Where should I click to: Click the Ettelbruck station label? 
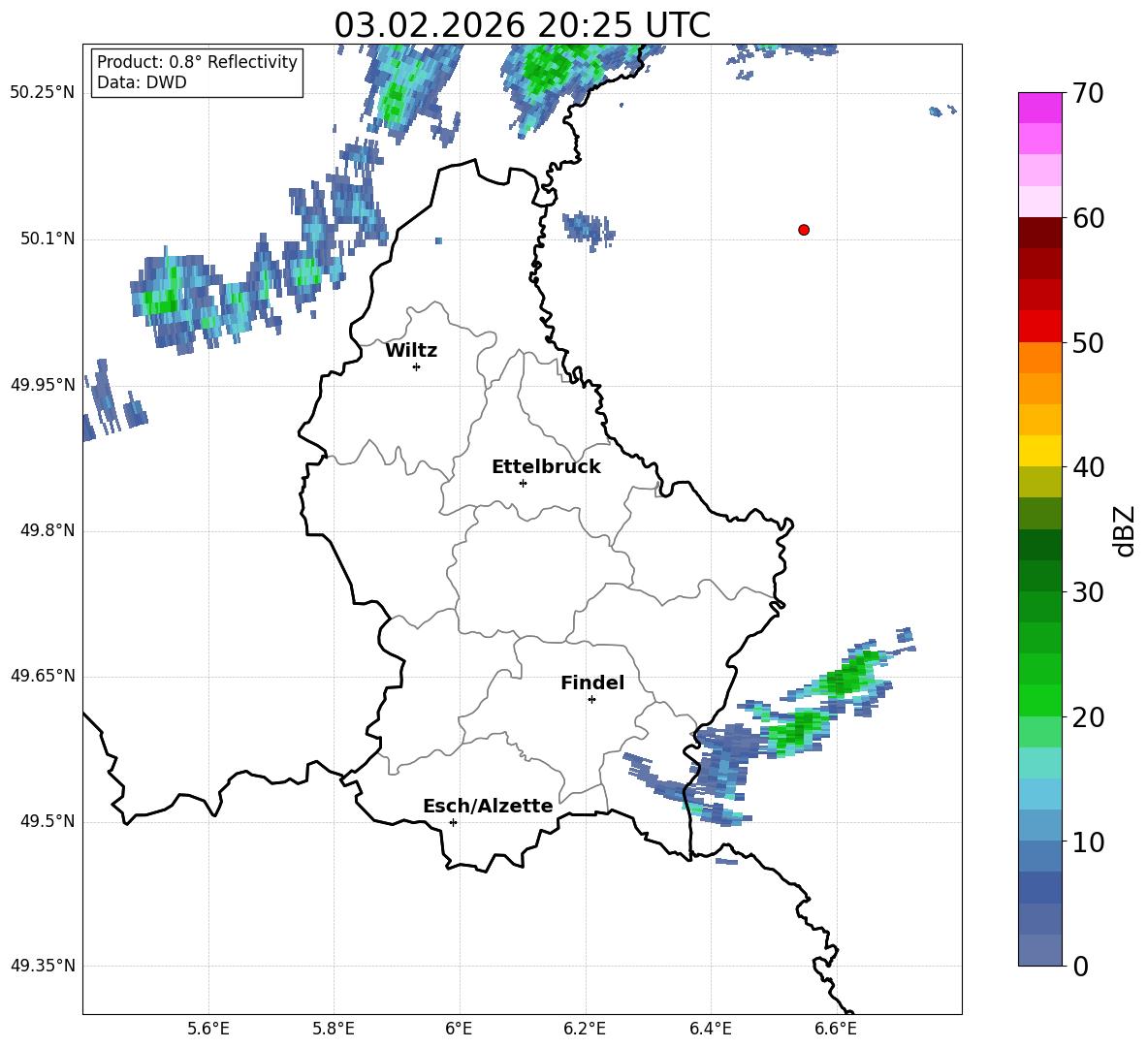[546, 467]
